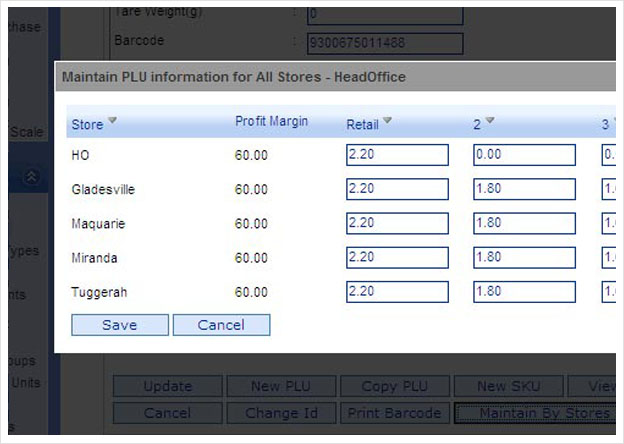Screen dimensions: 624x444
Task: Edit the Retail price field for HO
Action: tap(397, 155)
